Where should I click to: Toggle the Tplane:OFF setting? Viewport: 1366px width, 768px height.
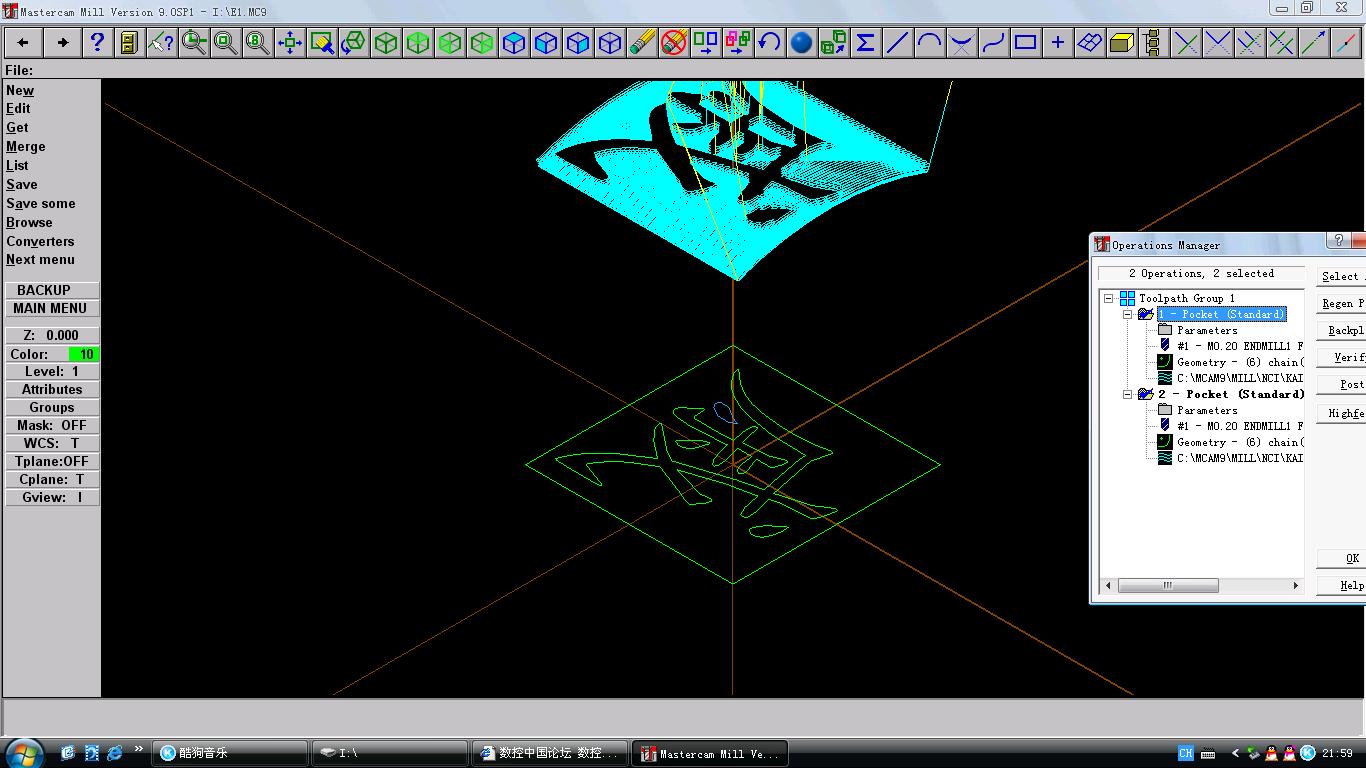coord(52,461)
